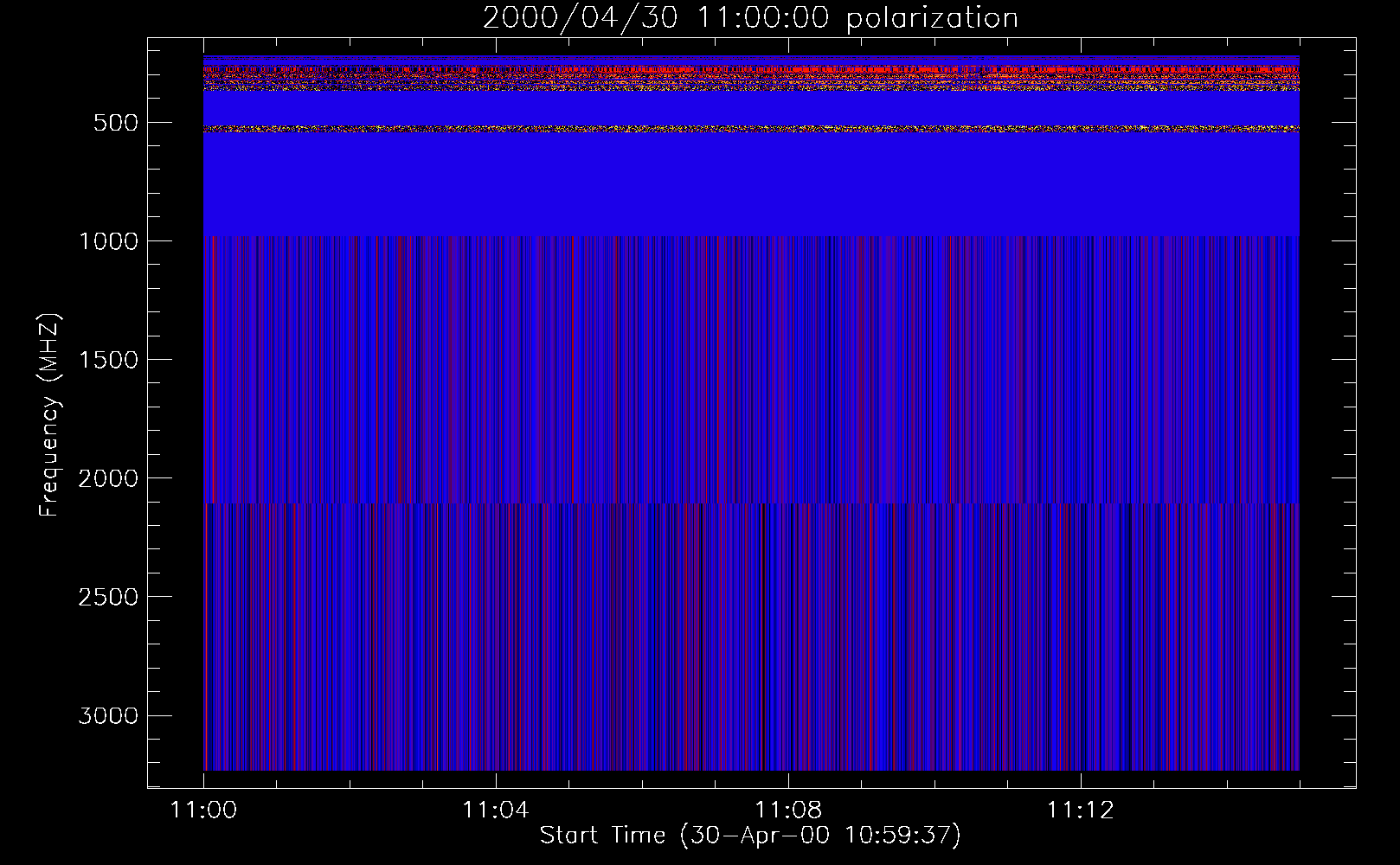The height and width of the screenshot is (865, 1400).
Task: Click the striped region between 2500 and 3000 MHz
Action: [x=751, y=657]
